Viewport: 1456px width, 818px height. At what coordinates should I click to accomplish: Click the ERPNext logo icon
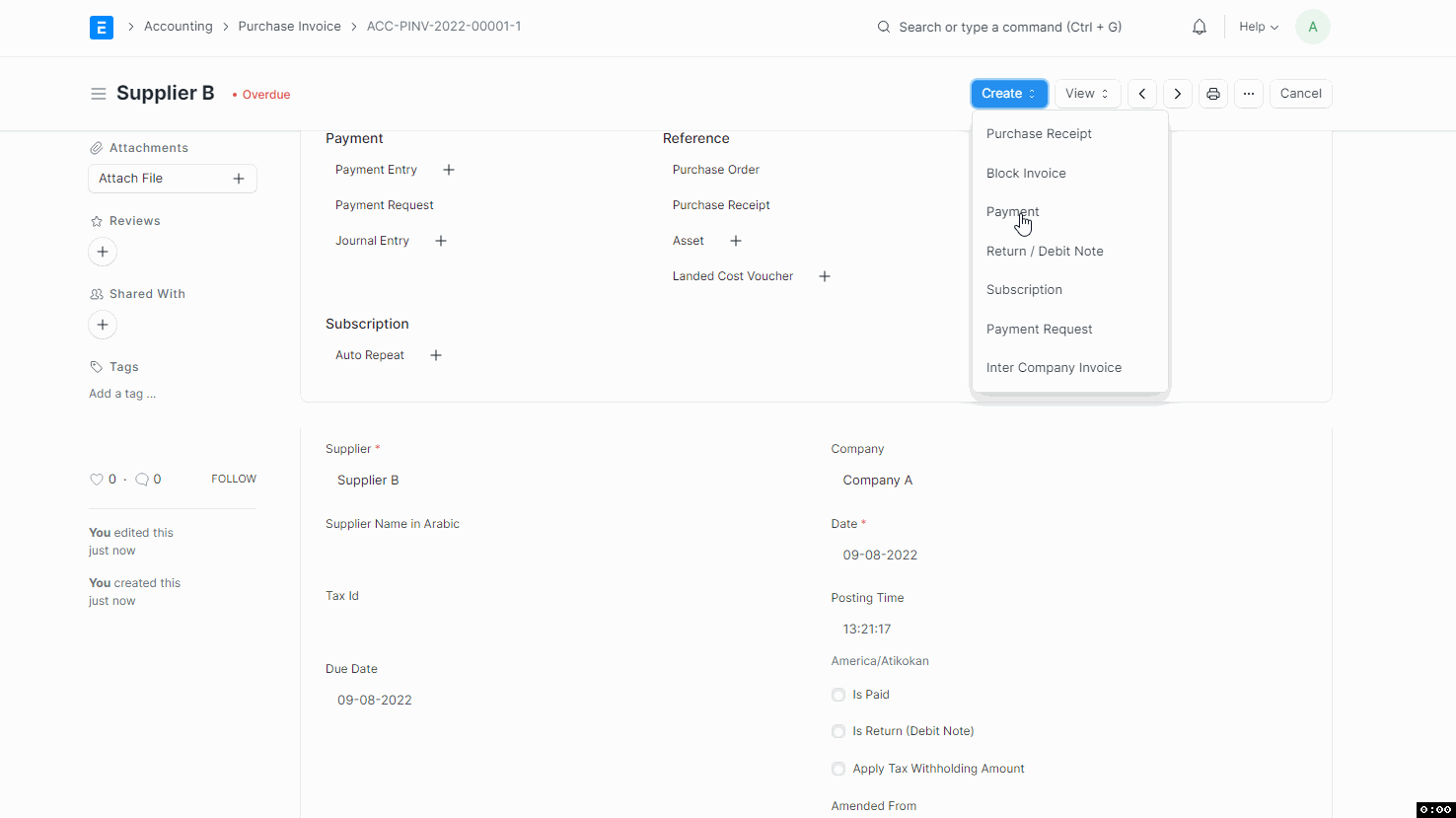coord(102,27)
